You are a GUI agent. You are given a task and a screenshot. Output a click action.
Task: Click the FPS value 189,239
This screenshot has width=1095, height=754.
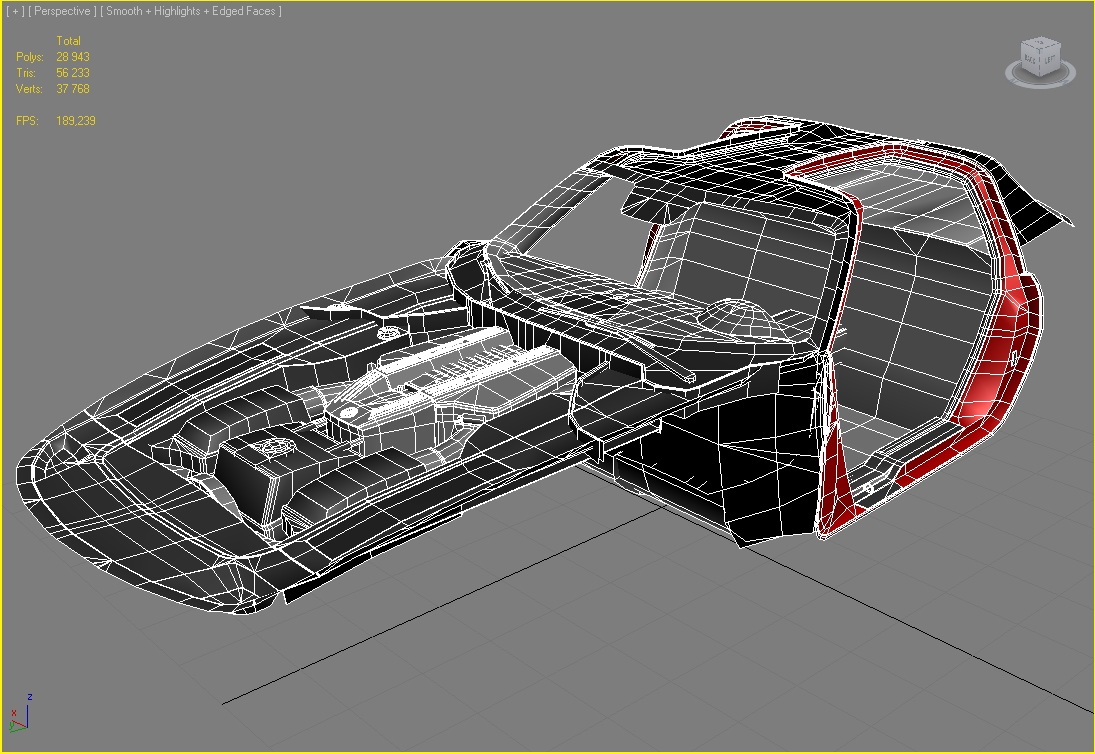tap(75, 121)
